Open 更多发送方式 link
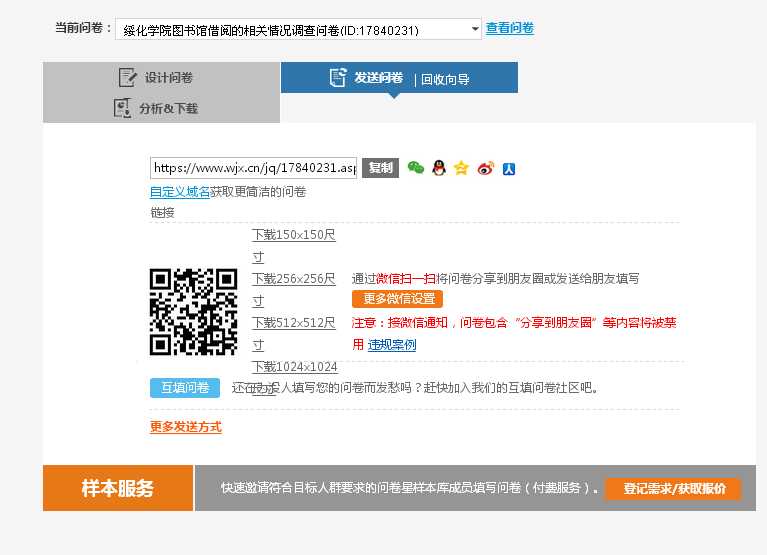Image resolution: width=767 pixels, height=555 pixels. click(x=186, y=427)
